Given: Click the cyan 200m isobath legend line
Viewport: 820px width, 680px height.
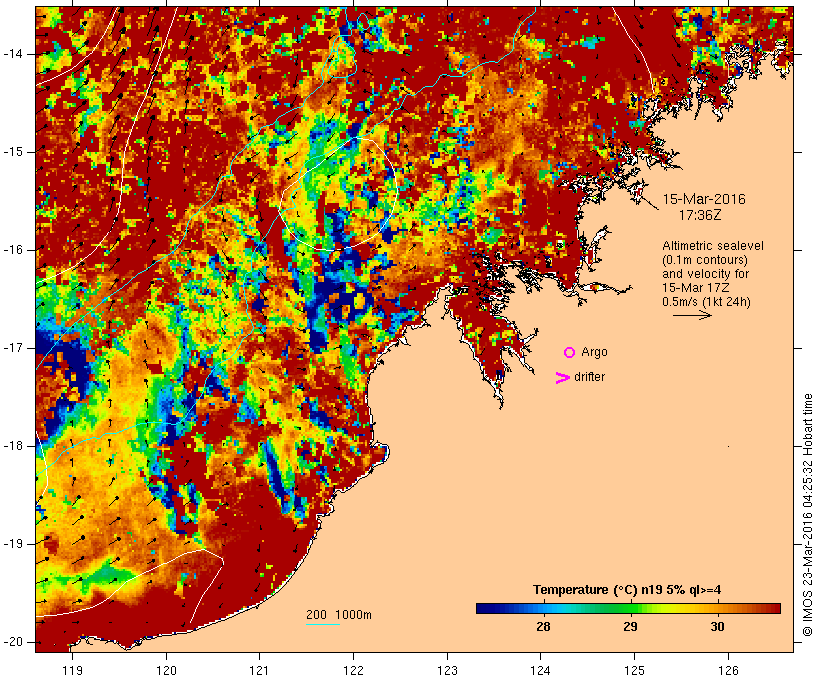Looking at the screenshot, I should [x=323, y=624].
